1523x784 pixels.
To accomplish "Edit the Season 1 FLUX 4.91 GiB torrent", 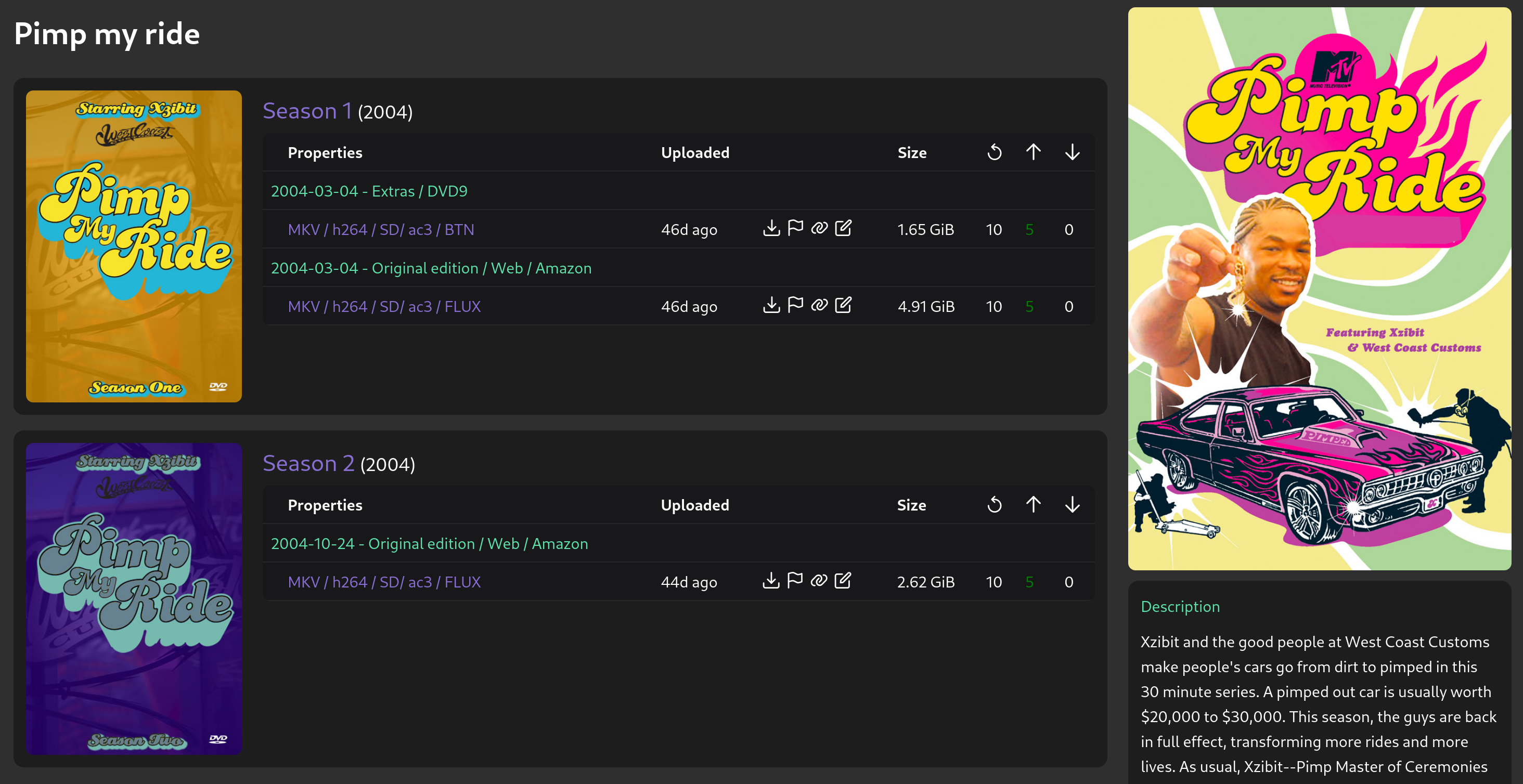I will pos(843,305).
